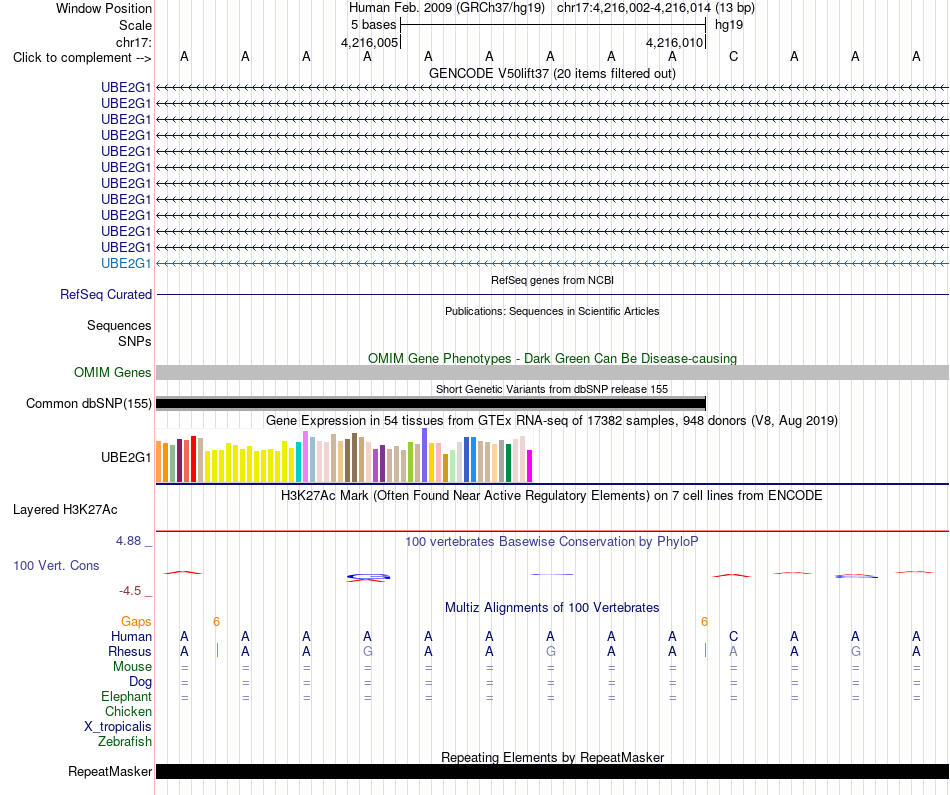Click the RepeatMasker track label
This screenshot has height=795, width=950.
(110, 772)
